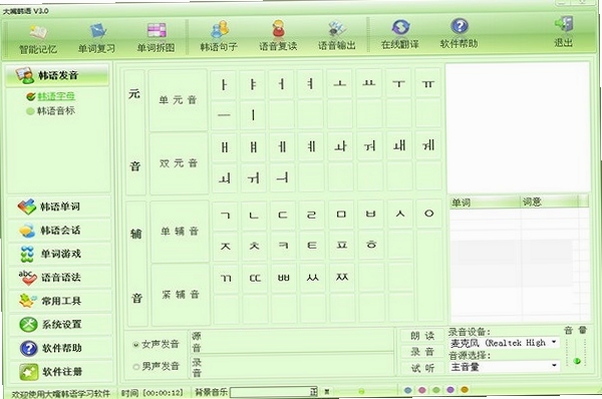Open 系统设置 system settings sidebar section
Image resolution: width=602 pixels, height=399 pixels.
pos(61,324)
